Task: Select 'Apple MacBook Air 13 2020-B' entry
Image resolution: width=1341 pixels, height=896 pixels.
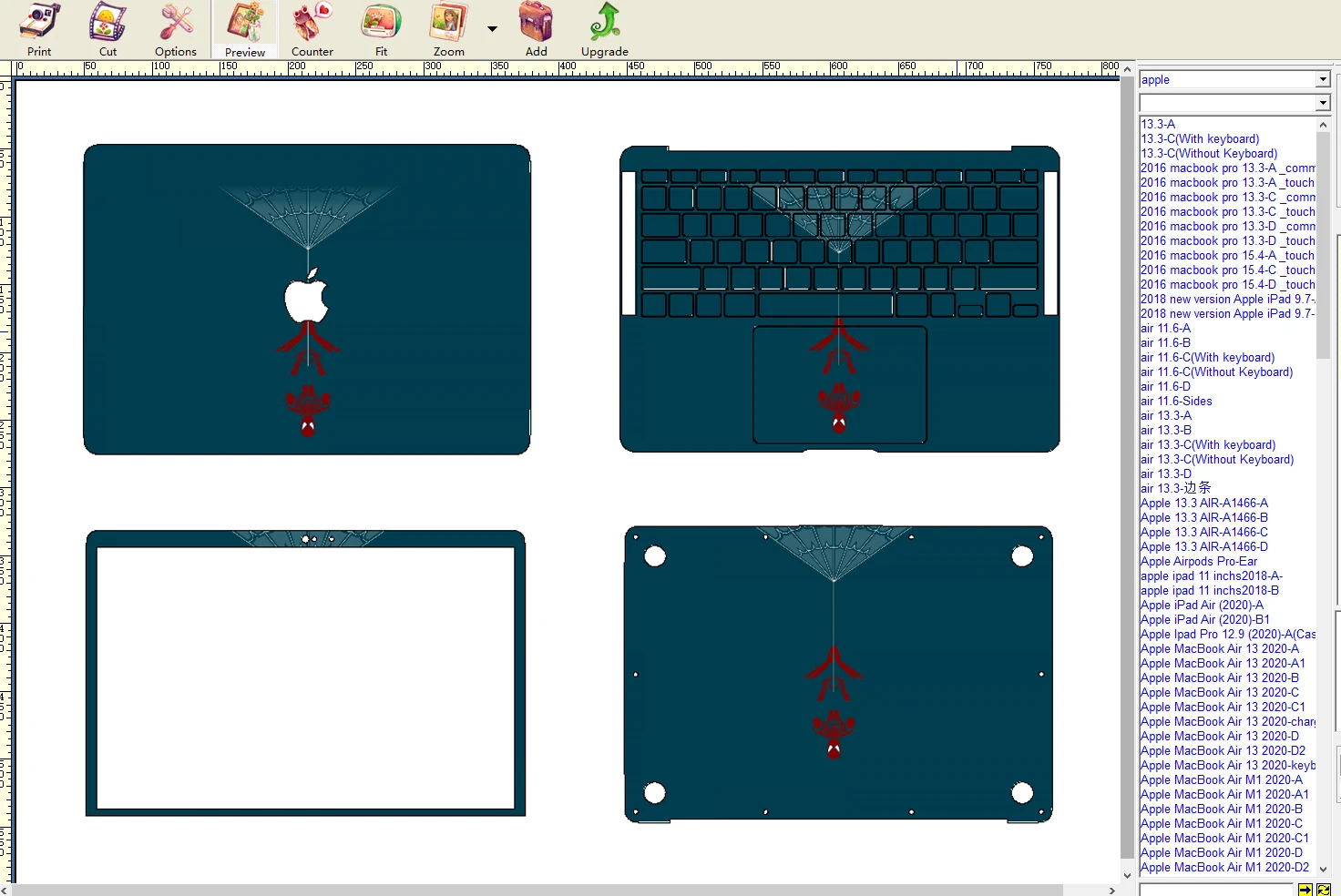Action: click(1220, 677)
